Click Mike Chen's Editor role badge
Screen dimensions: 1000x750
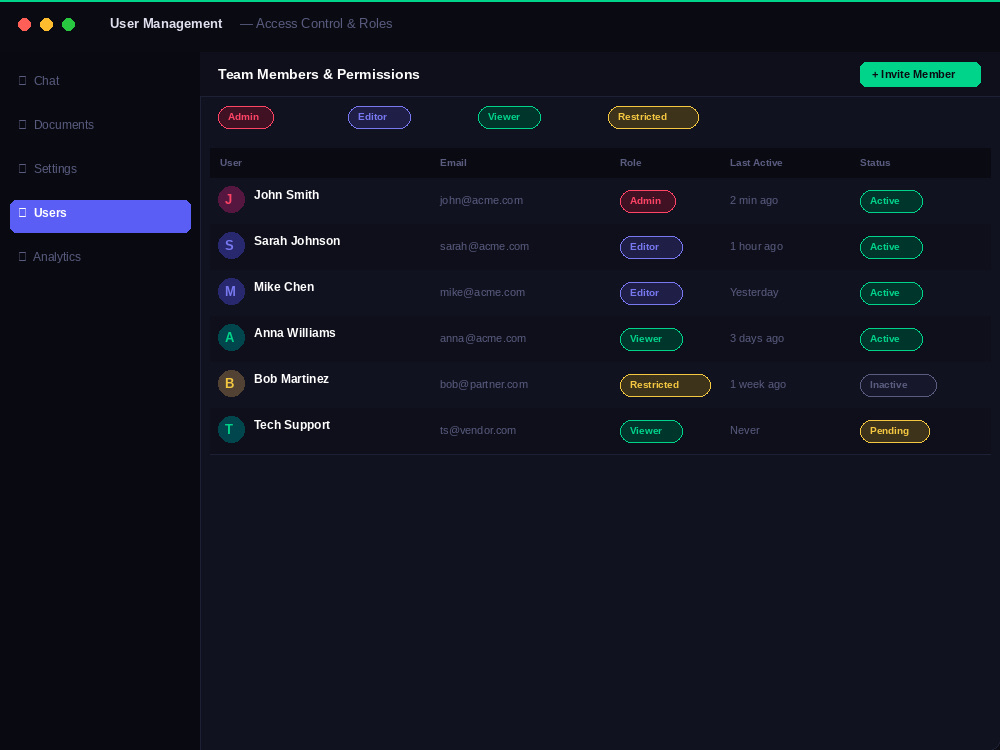pos(651,293)
